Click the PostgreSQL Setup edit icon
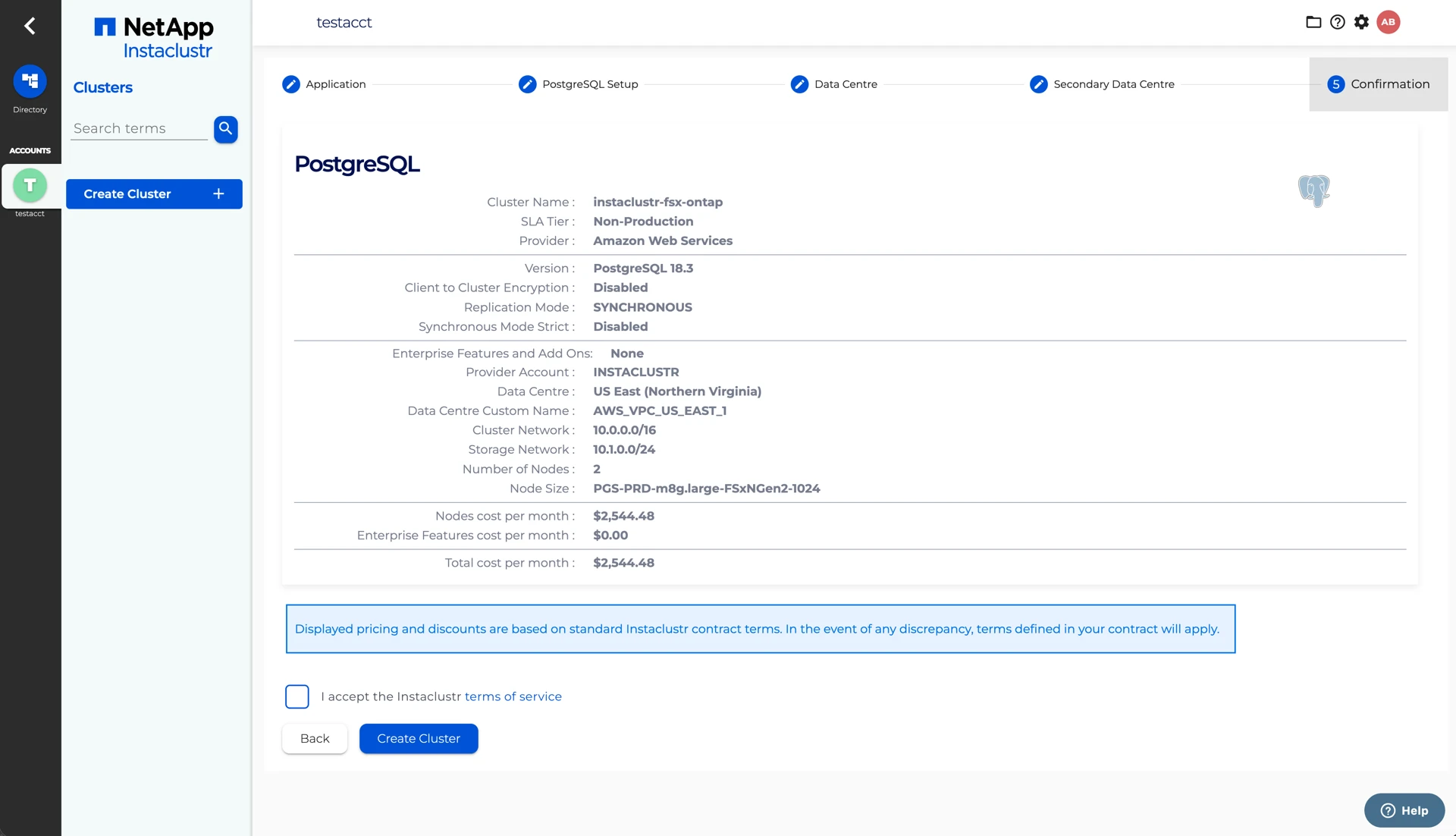1456x836 pixels. click(528, 84)
